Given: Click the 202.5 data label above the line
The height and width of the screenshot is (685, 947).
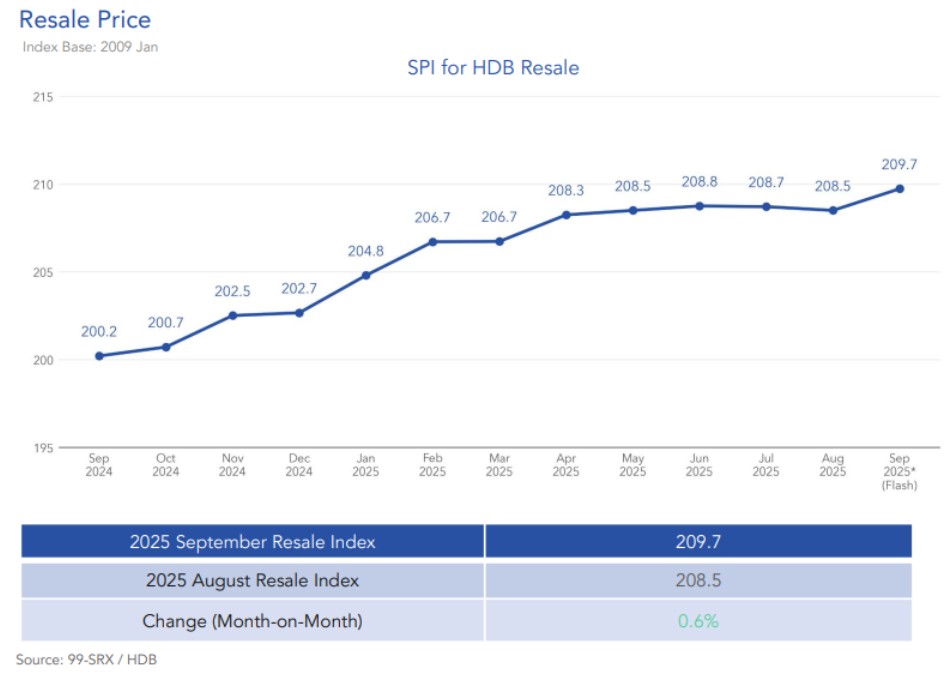Looking at the screenshot, I should click(232, 291).
